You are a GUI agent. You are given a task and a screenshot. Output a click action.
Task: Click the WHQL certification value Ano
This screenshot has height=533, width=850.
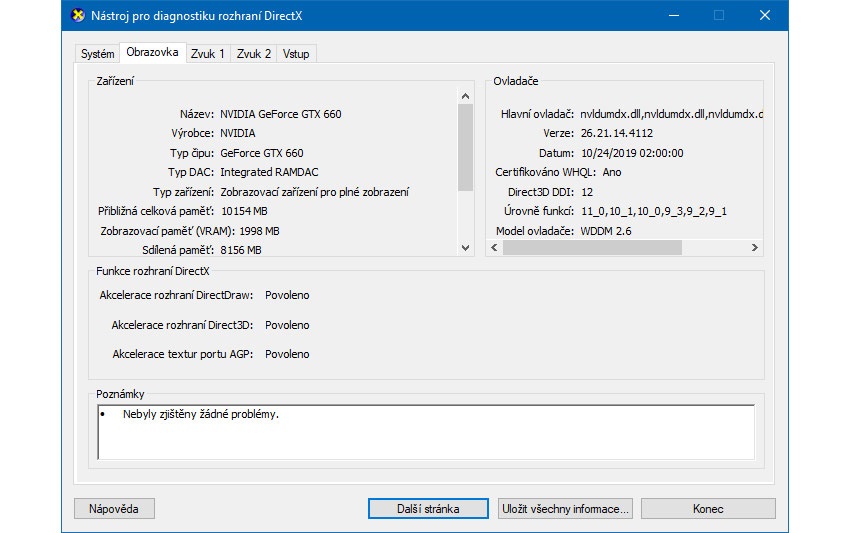(612, 172)
